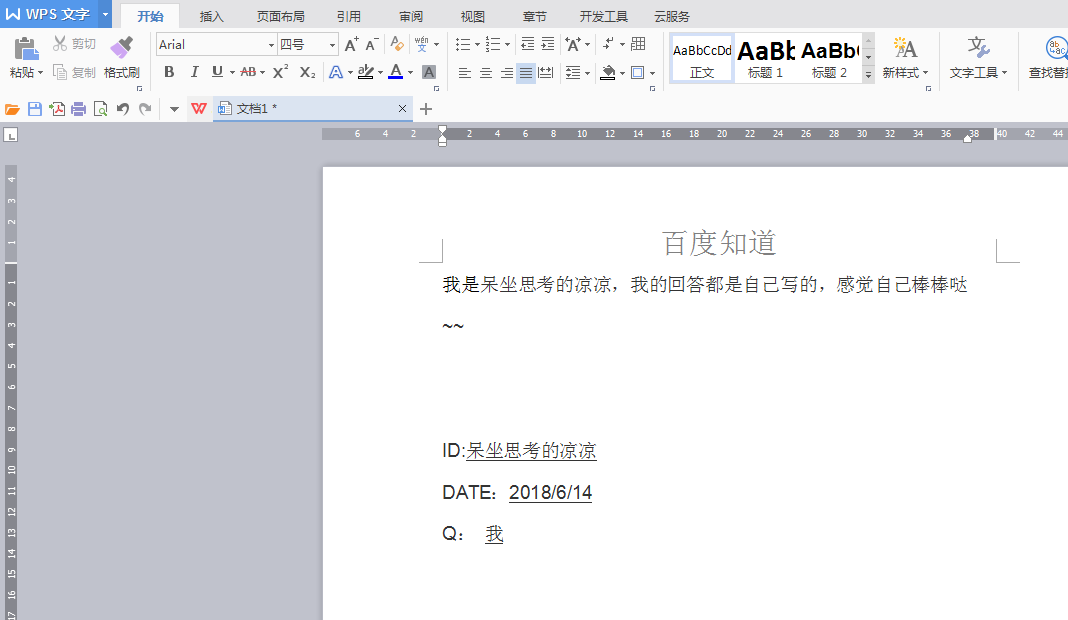Viewport: 1068px width, 620px height.
Task: Click the 复制 copy button
Action: tap(74, 72)
